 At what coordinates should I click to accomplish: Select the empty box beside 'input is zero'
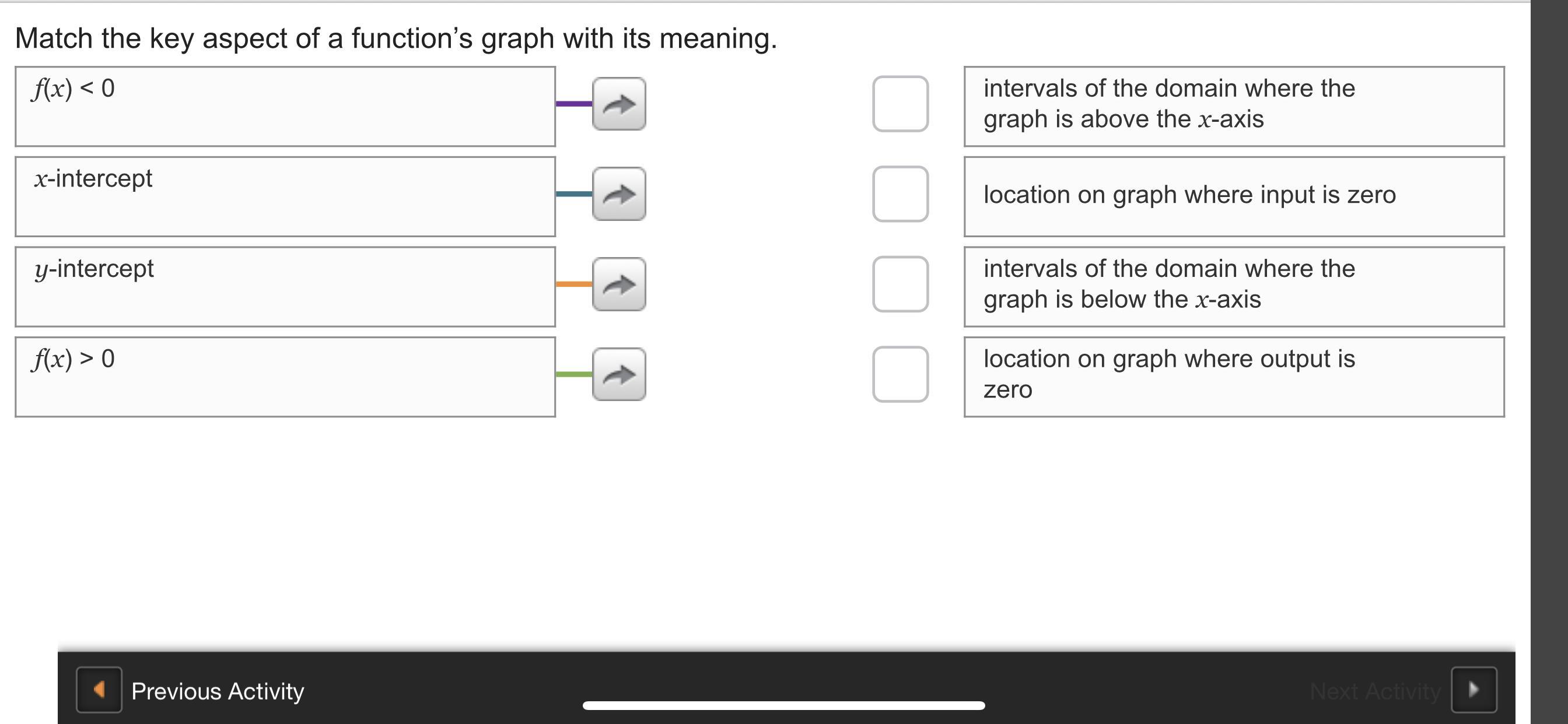click(x=900, y=194)
